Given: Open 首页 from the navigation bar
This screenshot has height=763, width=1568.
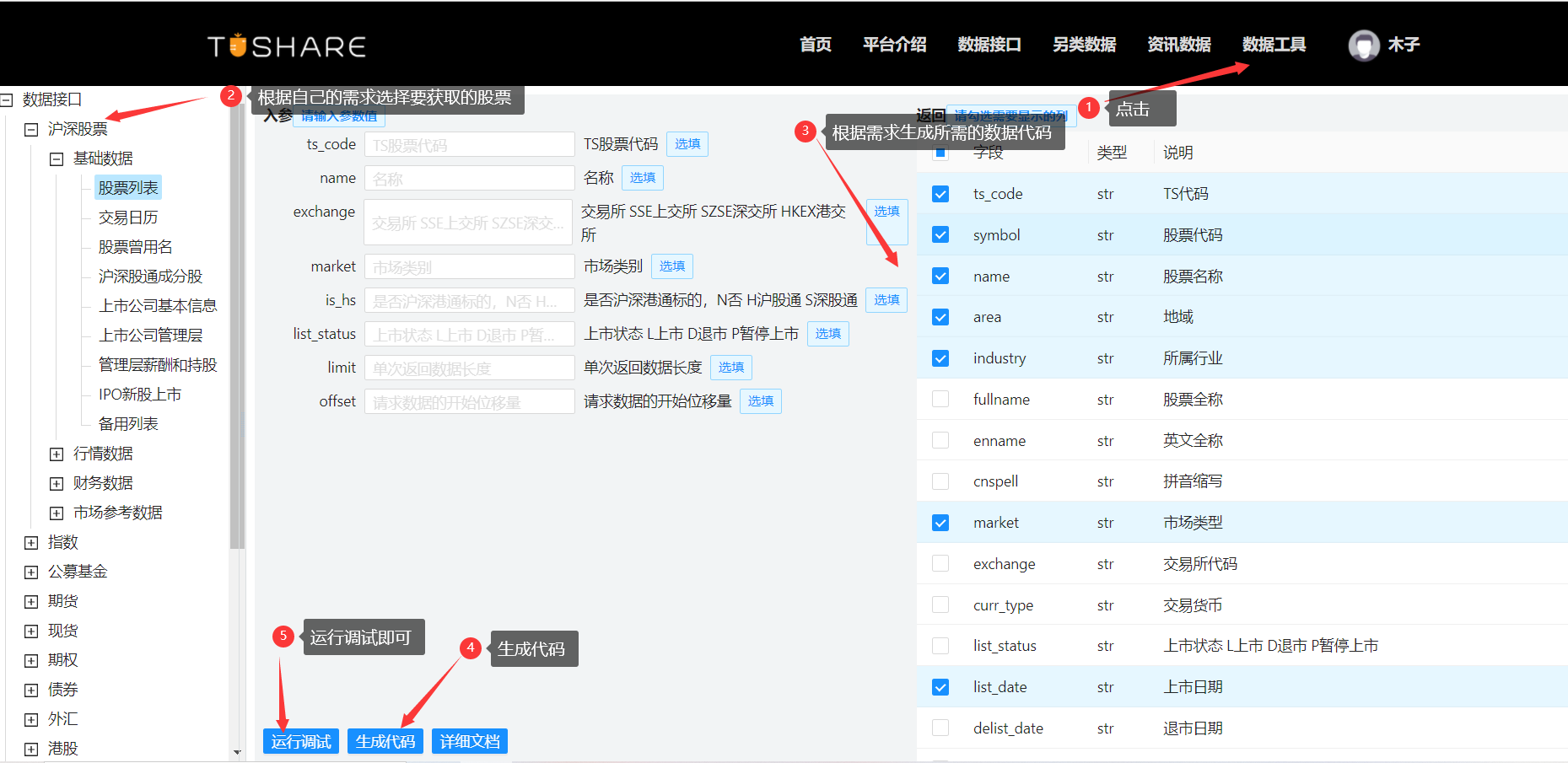Looking at the screenshot, I should 814,44.
